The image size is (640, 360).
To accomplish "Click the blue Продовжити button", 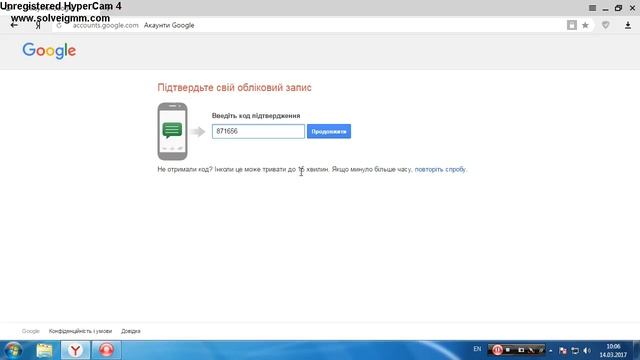I will [329, 131].
